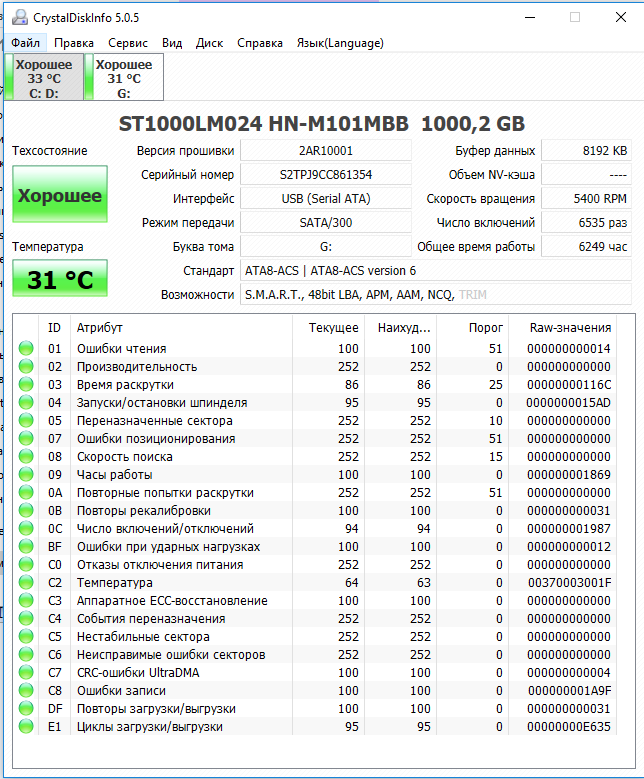The height and width of the screenshot is (779, 644).
Task: Click the power-on count field 6535 раз
Action: click(x=586, y=222)
